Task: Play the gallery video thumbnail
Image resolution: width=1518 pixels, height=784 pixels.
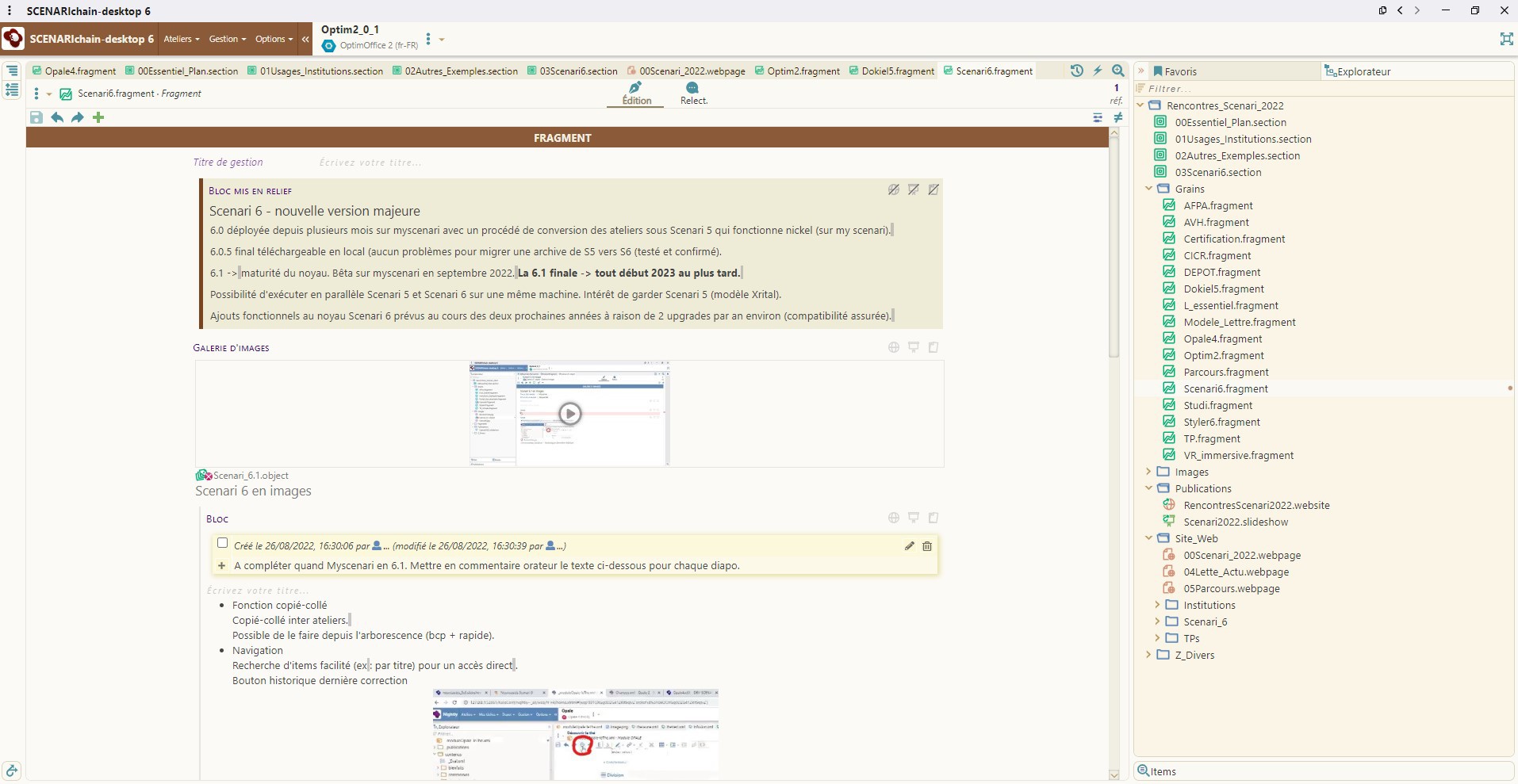Action: pyautogui.click(x=569, y=413)
